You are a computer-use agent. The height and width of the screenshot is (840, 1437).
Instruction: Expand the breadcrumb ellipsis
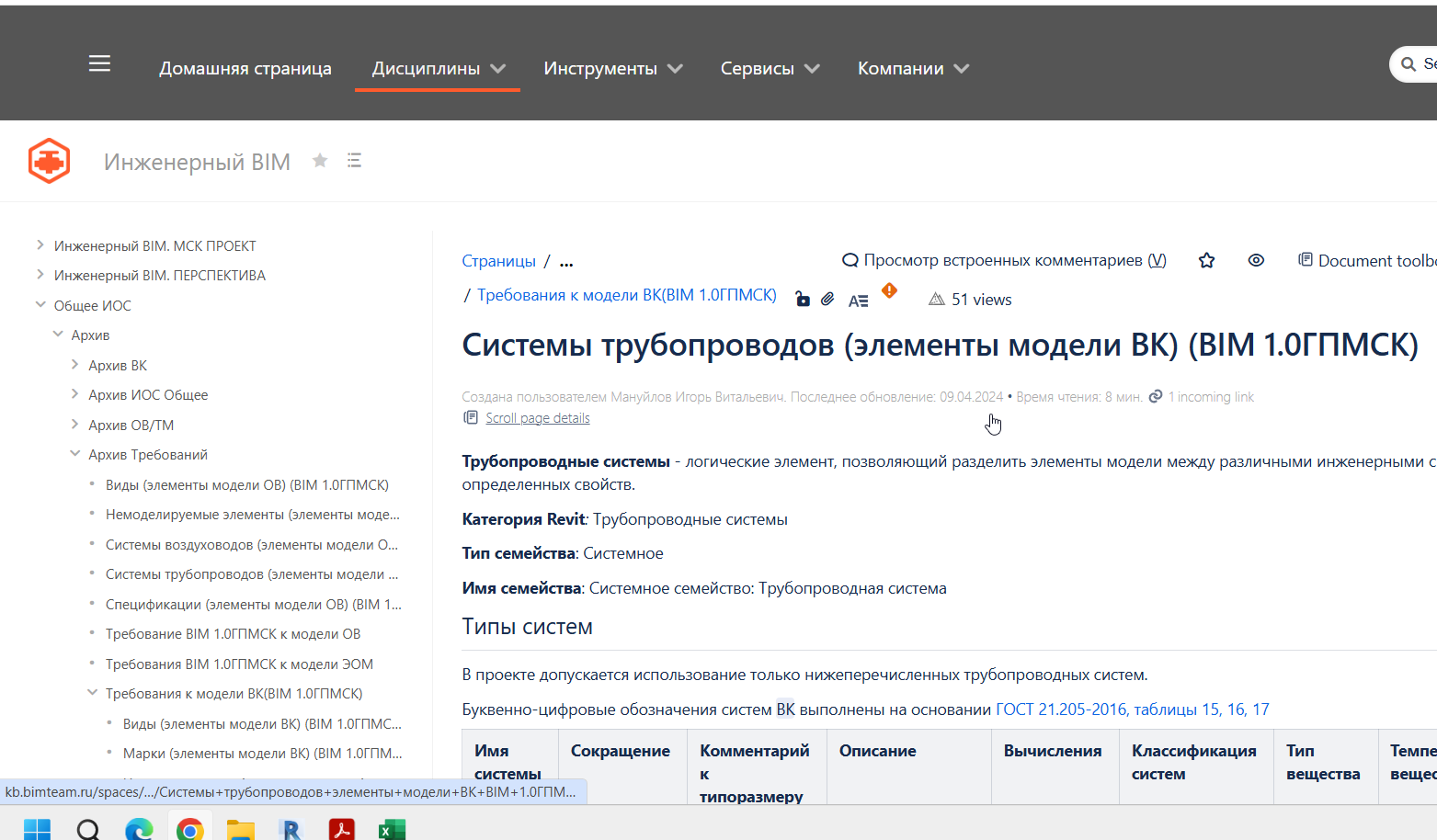566,261
